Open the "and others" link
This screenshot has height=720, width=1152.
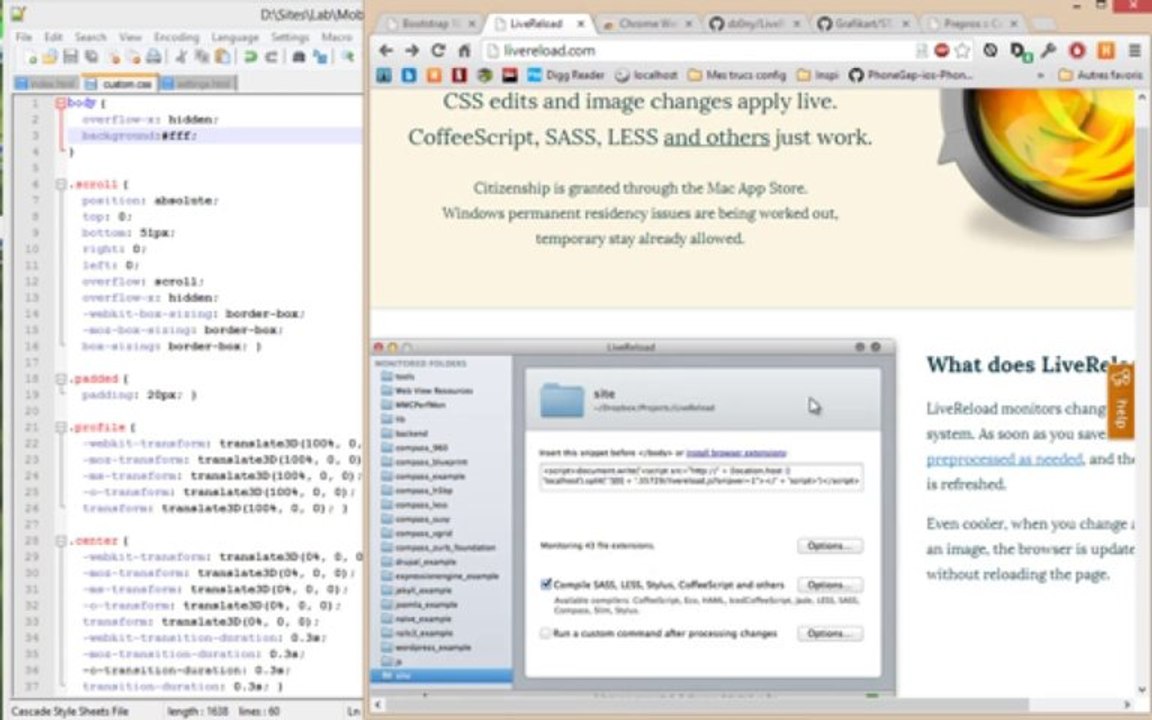[x=716, y=137]
